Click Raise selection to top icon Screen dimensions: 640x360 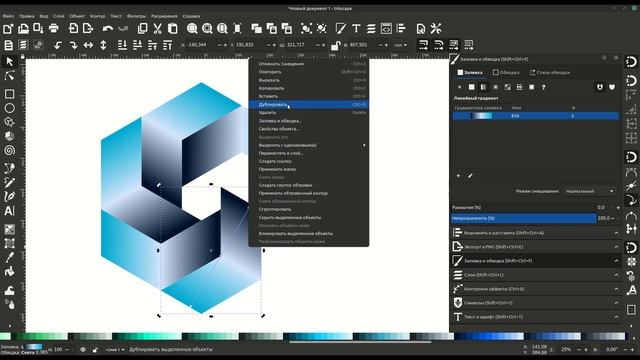point(167,45)
